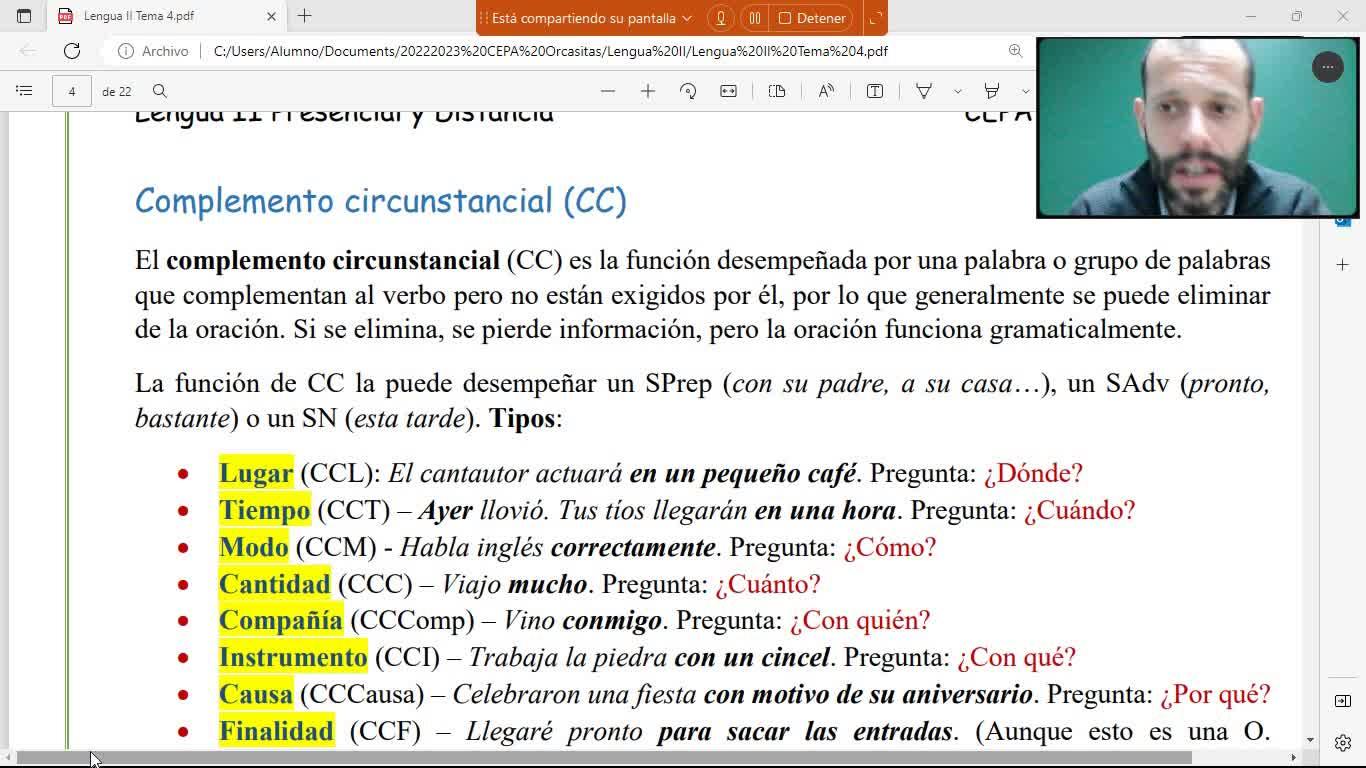The height and width of the screenshot is (768, 1366).
Task: Edit the page number field showing 4
Action: pyautogui.click(x=71, y=91)
